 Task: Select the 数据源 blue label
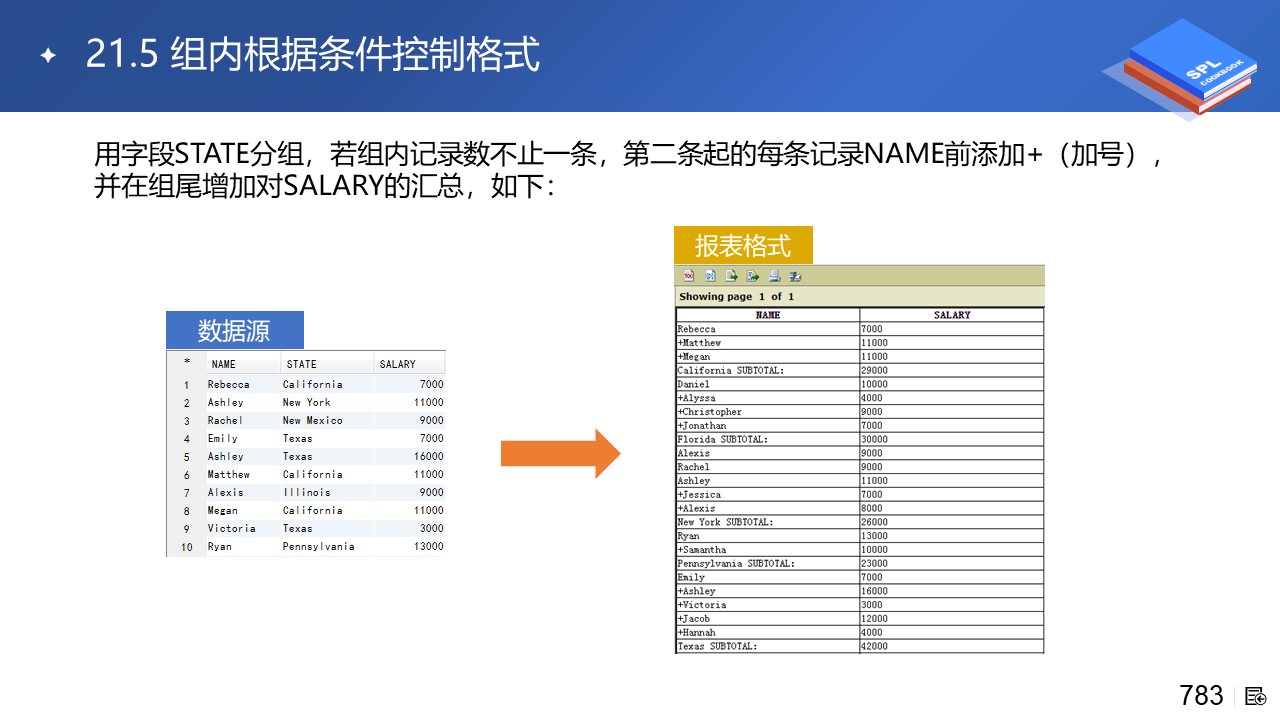(234, 330)
